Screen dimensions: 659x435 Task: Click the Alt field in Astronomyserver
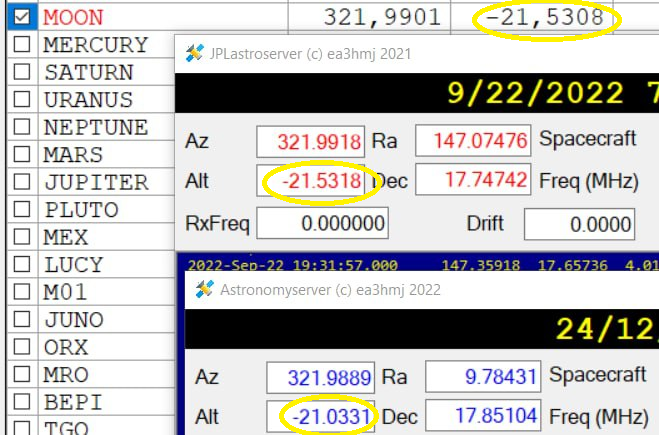click(x=320, y=417)
